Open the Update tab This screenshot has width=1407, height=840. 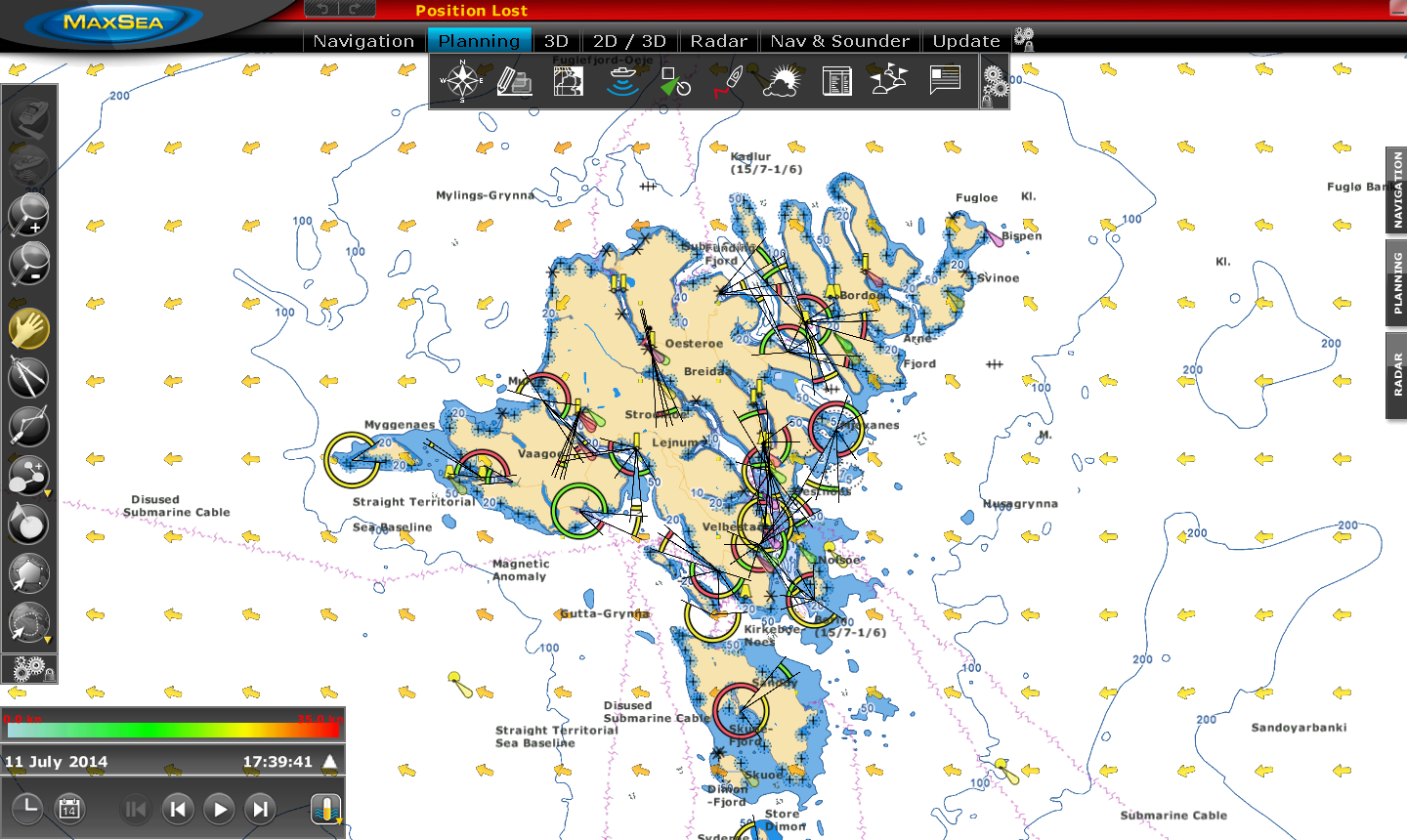point(966,41)
